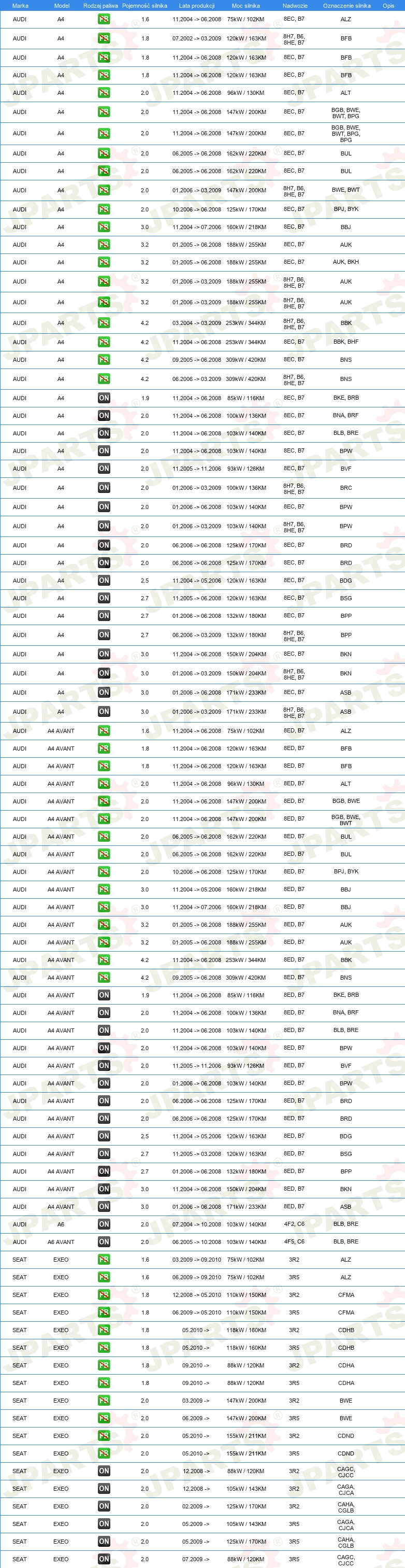Click the diesel ON icon in the EXEO 3R2 'CAHA, CGLB' row
Viewport: 405px width, 1568px height.
(104, 1507)
